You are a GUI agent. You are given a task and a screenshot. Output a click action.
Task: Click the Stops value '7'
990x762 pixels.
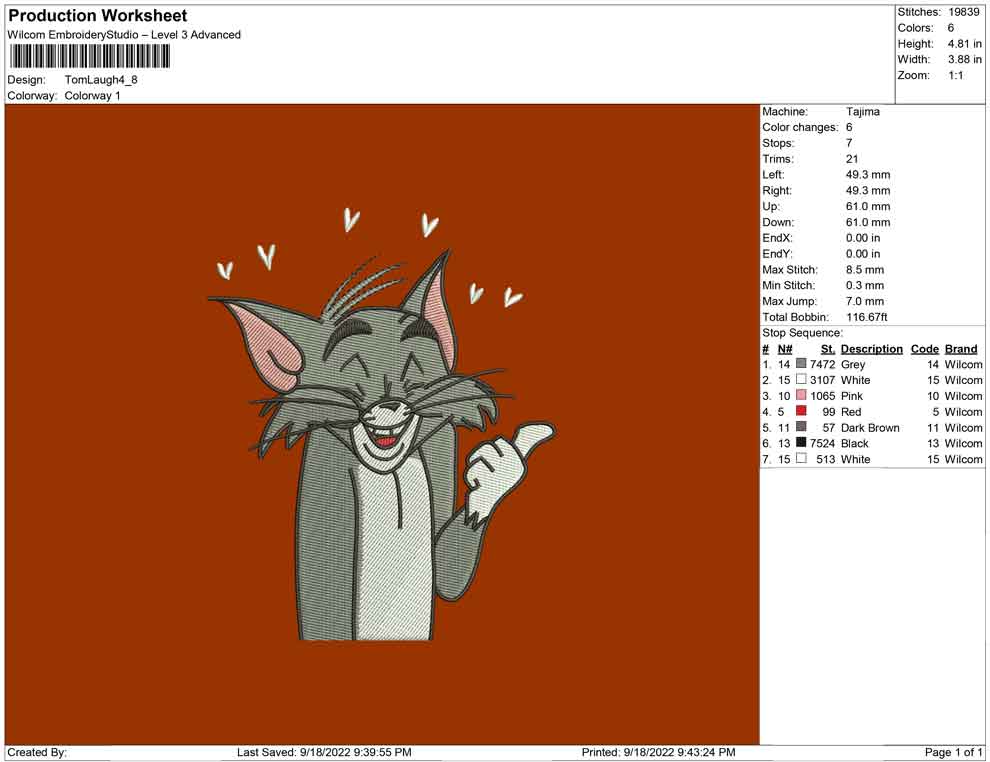tap(849, 143)
